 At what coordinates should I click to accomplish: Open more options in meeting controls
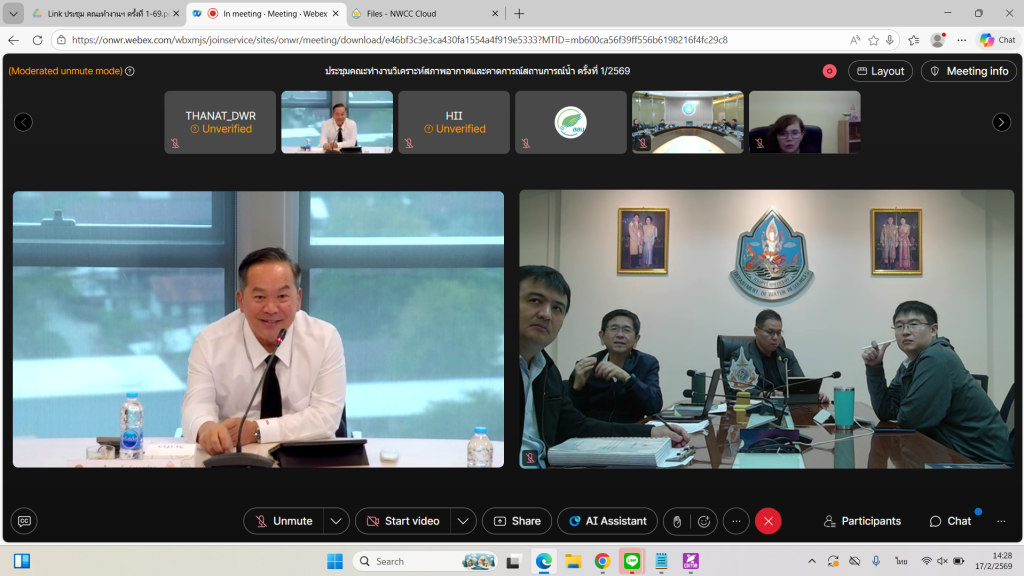pyautogui.click(x=736, y=521)
